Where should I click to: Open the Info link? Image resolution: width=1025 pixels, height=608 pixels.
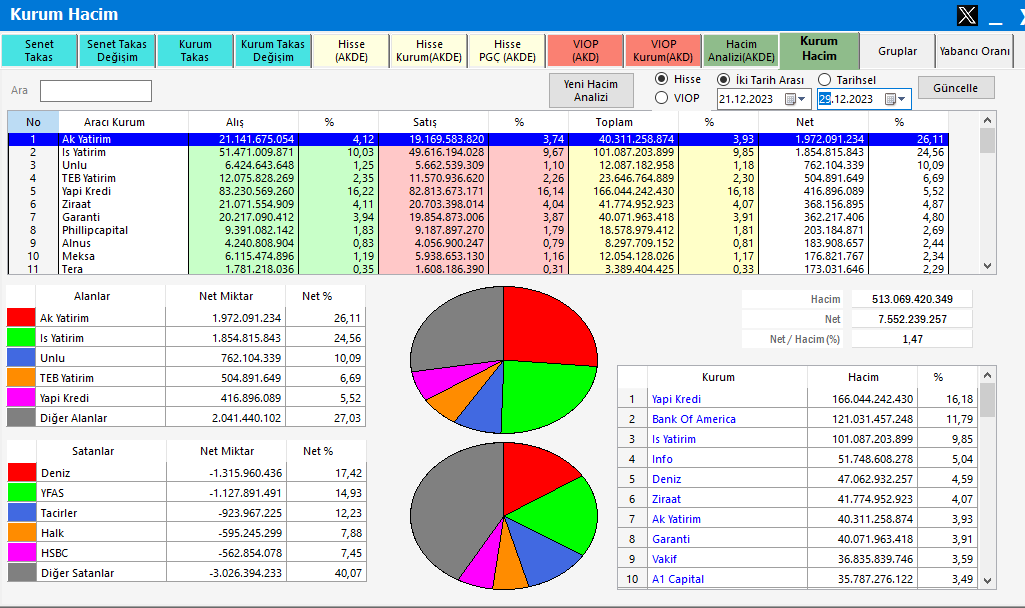coord(662,459)
